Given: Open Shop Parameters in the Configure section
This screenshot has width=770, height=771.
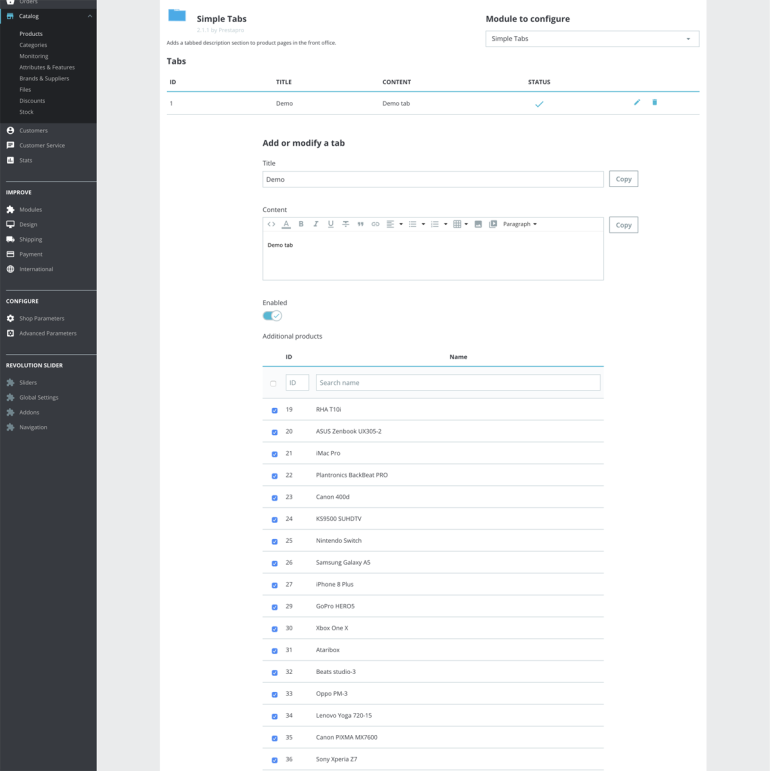Looking at the screenshot, I should click(42, 319).
